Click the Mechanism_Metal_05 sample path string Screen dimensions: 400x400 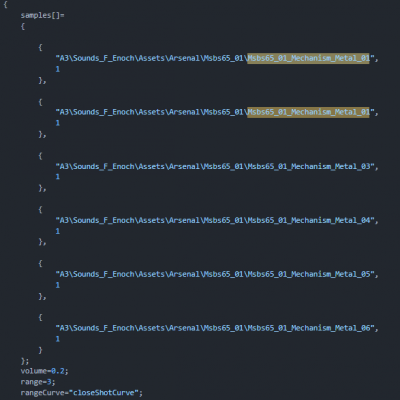[x=217, y=274]
